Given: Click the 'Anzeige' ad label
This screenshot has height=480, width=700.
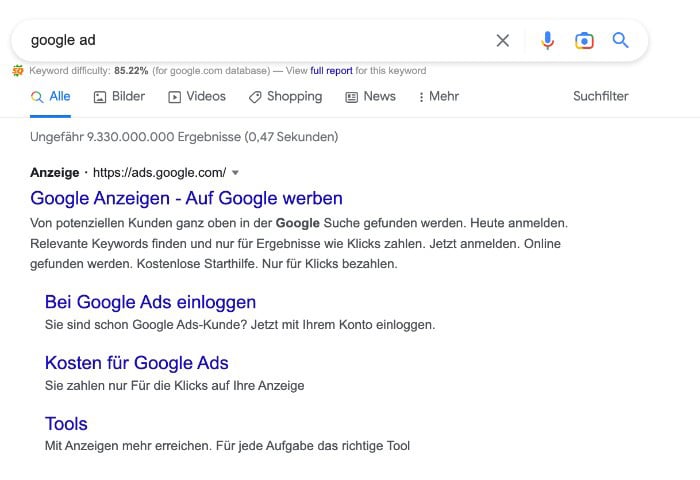Looking at the screenshot, I should pyautogui.click(x=54, y=173).
